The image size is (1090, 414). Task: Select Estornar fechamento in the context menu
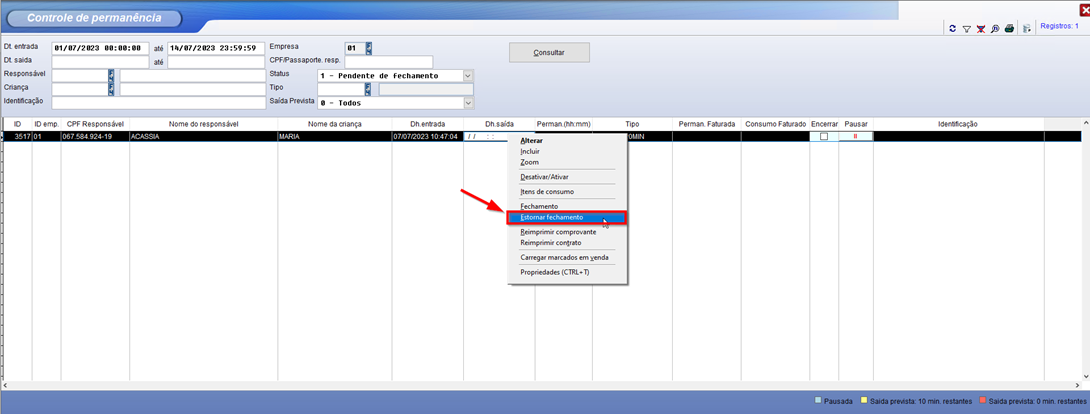point(567,217)
